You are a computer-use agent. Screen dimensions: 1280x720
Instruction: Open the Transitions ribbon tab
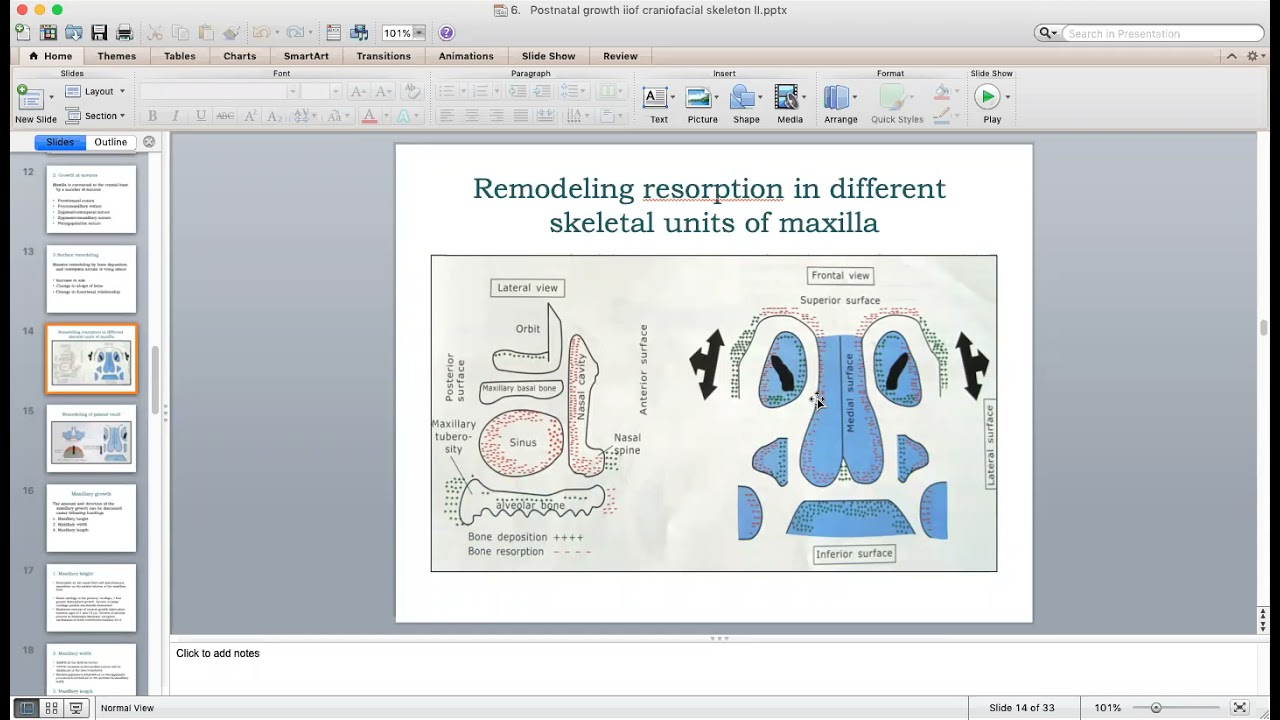(x=384, y=56)
